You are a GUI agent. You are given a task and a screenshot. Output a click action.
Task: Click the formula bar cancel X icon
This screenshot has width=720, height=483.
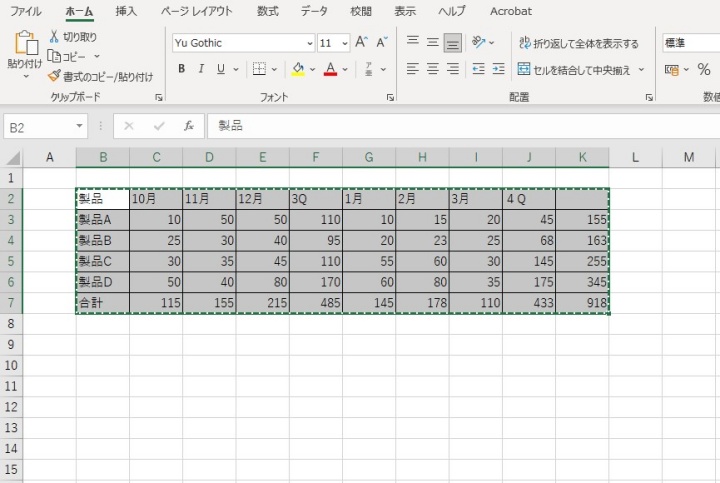pos(129,126)
